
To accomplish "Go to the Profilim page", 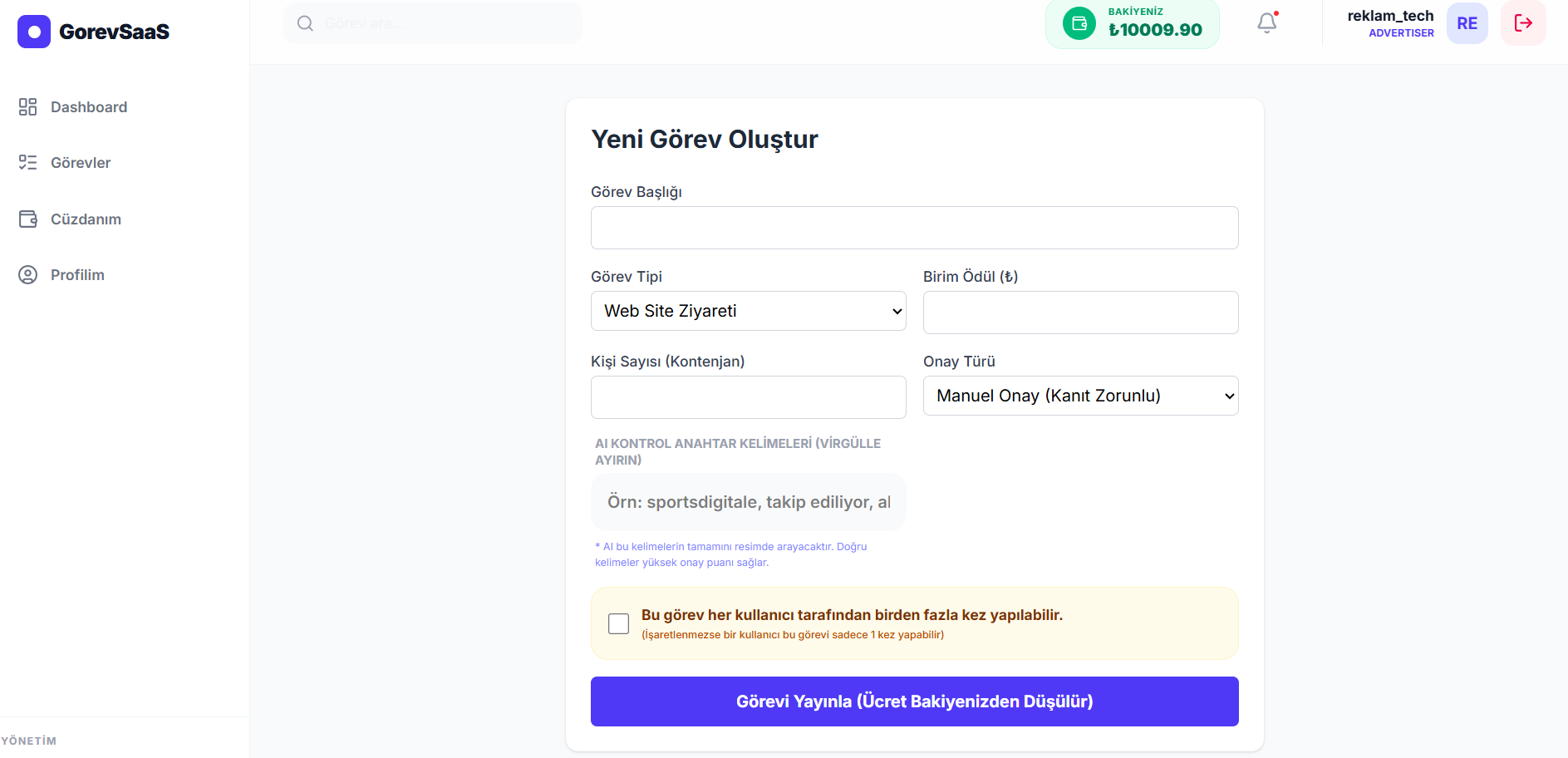I will [76, 275].
